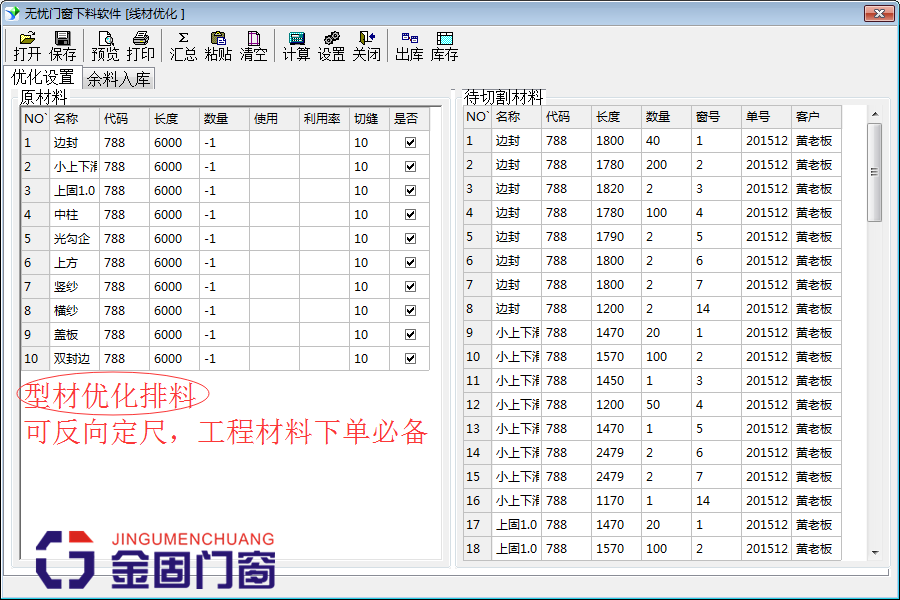Select the 优化设置 tab
The height and width of the screenshot is (600, 900).
[44, 77]
